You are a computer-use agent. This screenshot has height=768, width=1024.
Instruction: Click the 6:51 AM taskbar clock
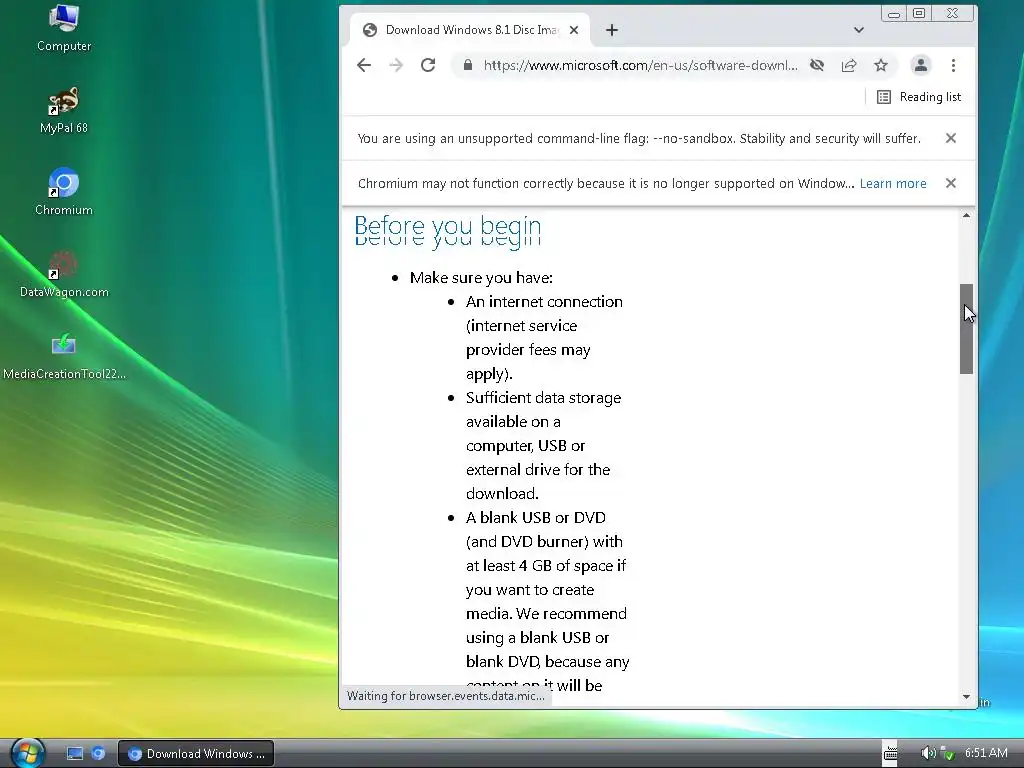pos(986,753)
